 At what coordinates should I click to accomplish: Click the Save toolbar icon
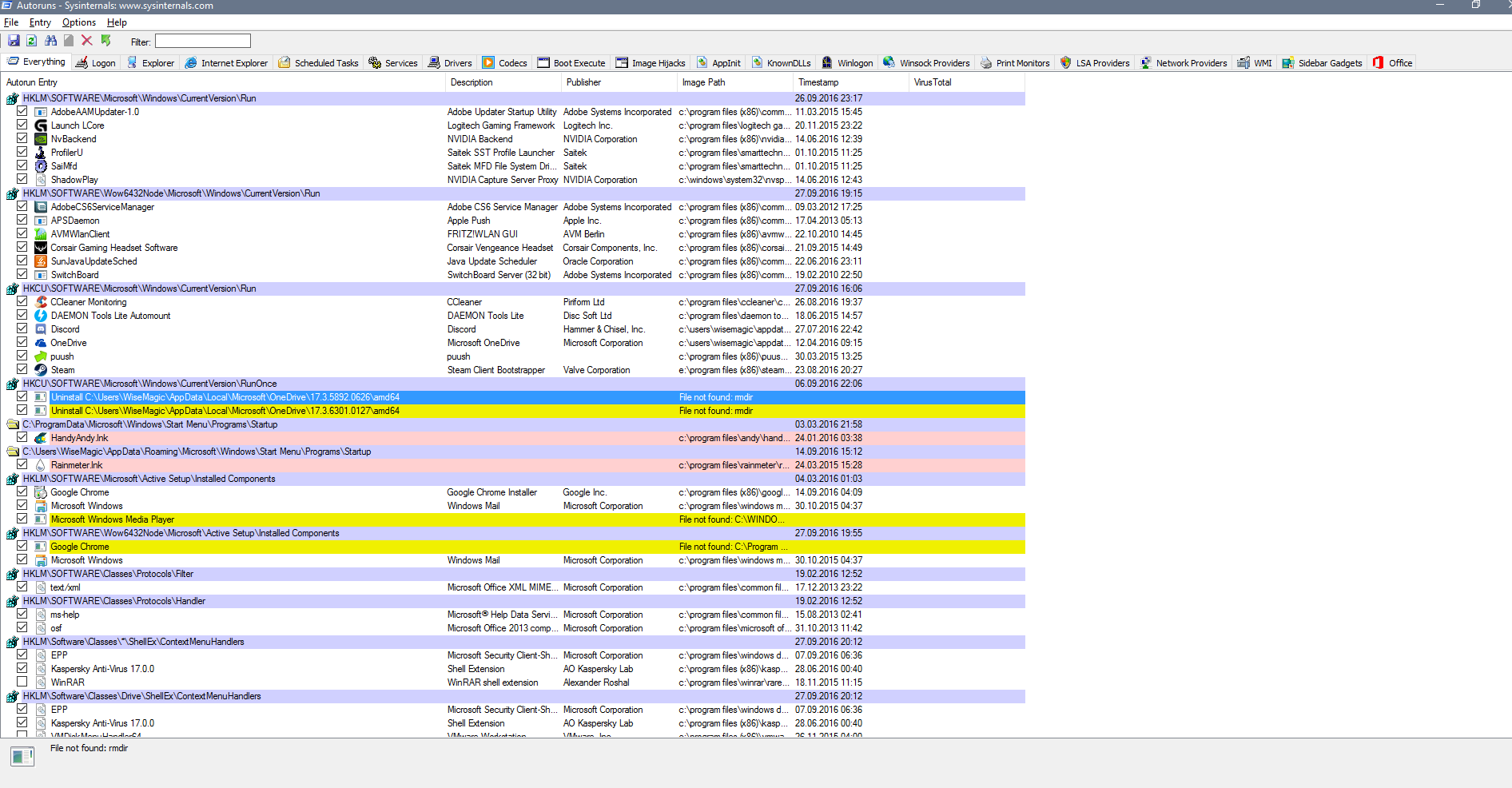[14, 41]
